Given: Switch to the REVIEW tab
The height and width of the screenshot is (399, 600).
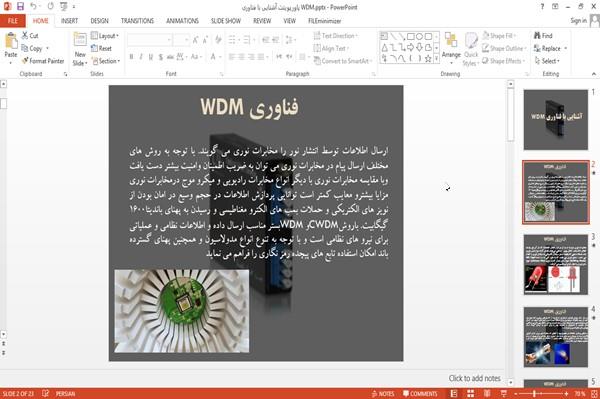Looking at the screenshot, I should tap(262, 21).
